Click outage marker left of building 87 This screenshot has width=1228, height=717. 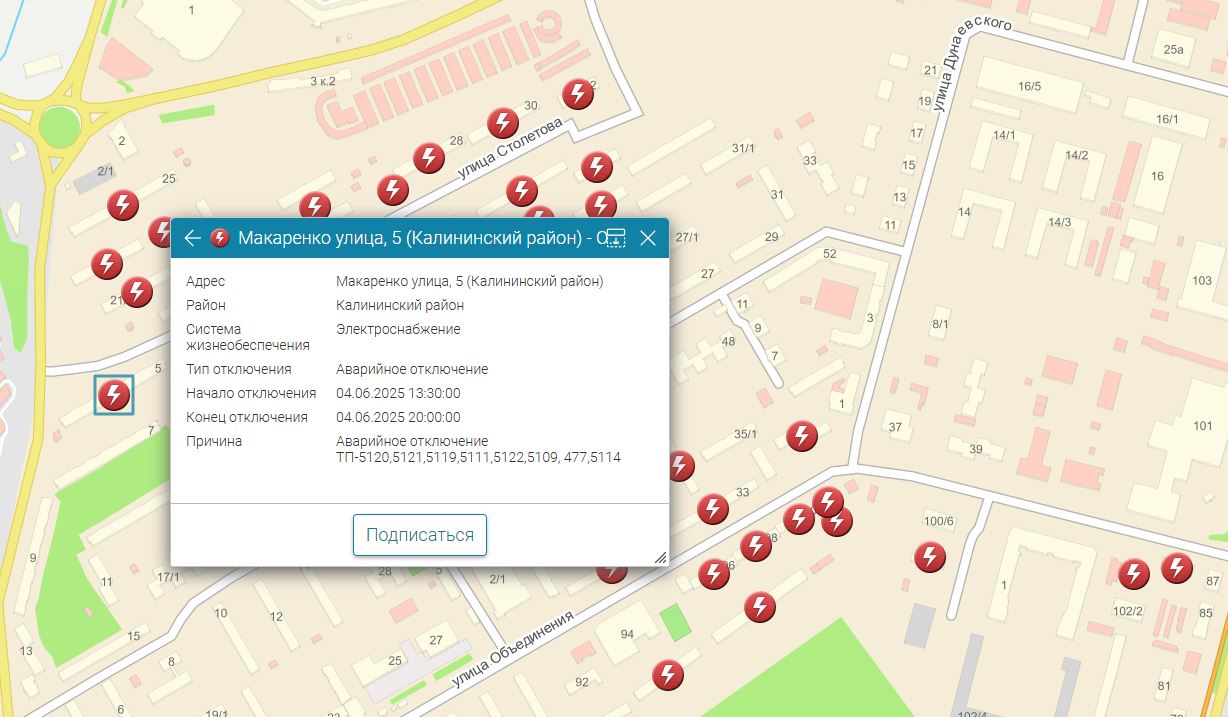tap(1176, 568)
